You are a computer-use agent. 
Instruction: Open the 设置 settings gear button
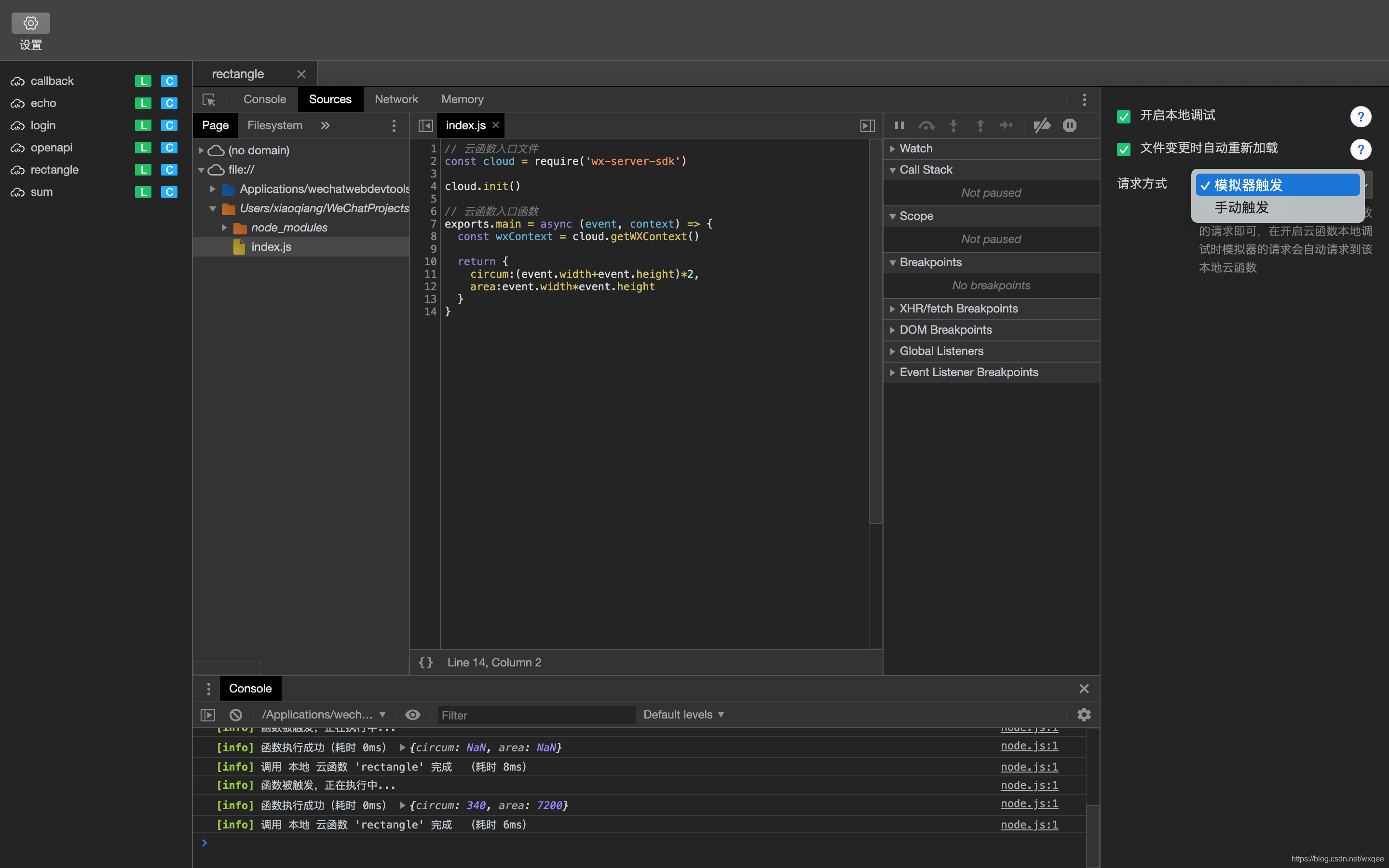[x=31, y=24]
